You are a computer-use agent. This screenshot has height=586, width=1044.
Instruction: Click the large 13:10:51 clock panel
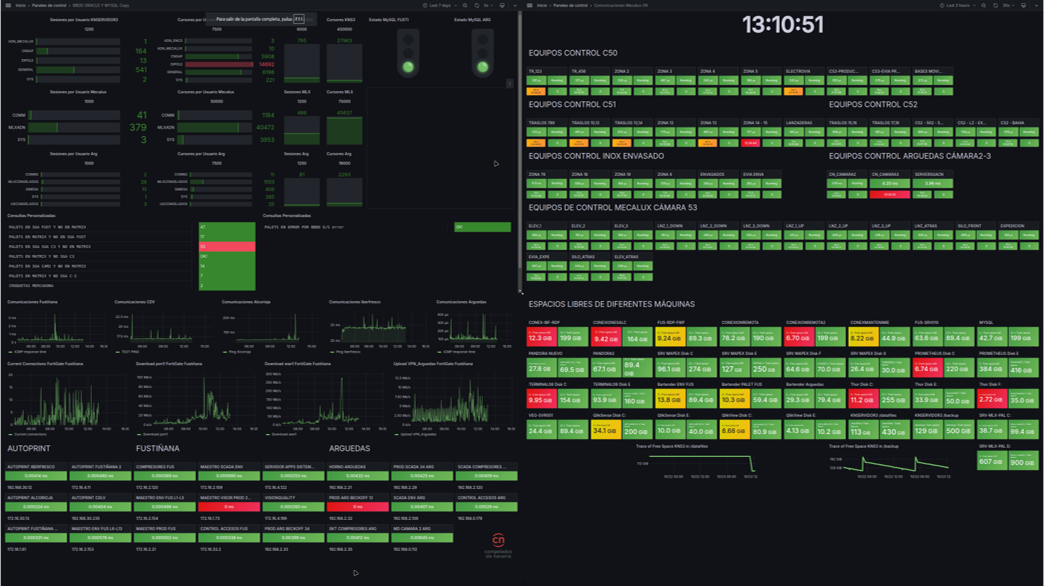point(784,24)
